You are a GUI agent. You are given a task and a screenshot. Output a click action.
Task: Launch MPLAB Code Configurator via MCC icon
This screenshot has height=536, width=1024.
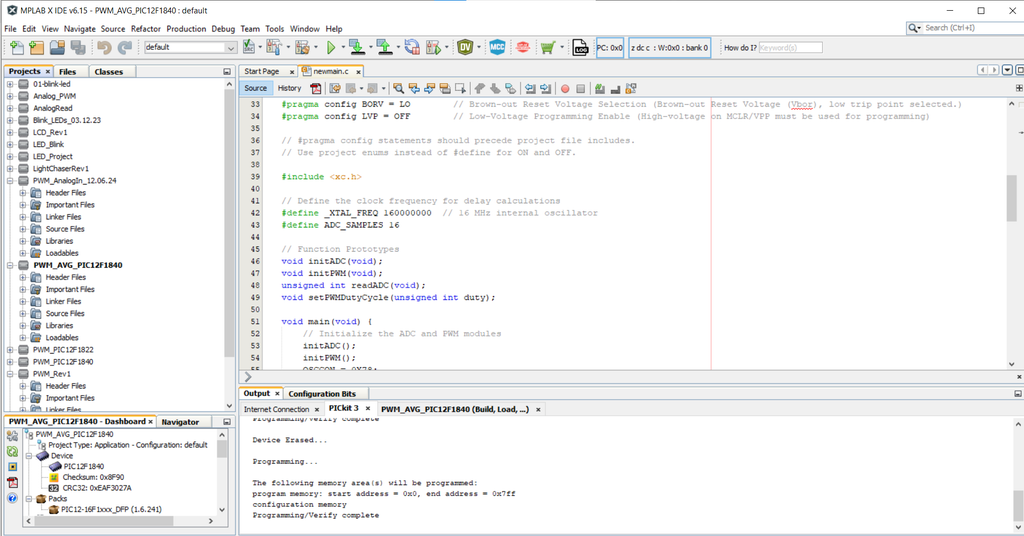[497, 47]
